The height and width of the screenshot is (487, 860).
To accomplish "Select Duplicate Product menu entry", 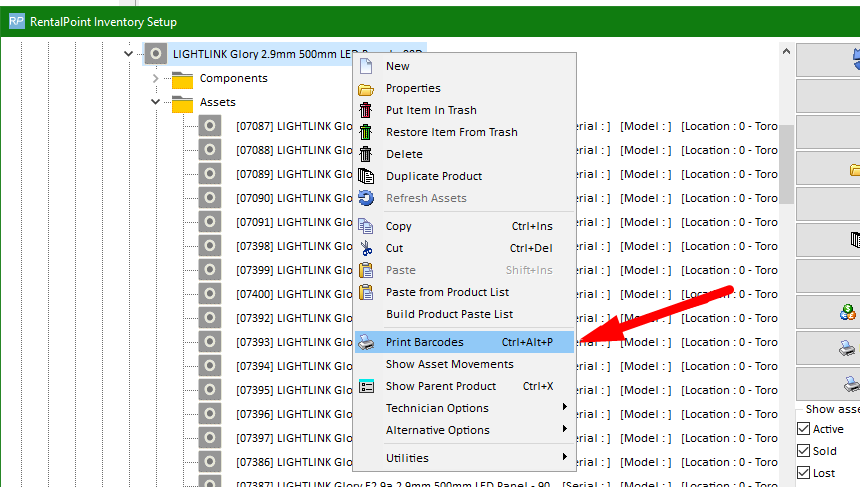I will point(465,176).
